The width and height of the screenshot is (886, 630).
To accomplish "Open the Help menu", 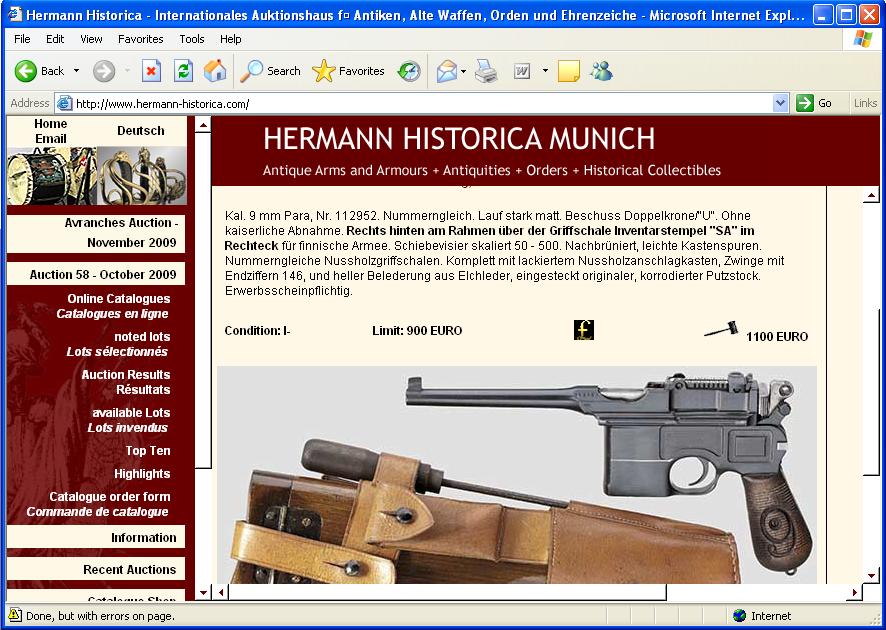I will 231,39.
